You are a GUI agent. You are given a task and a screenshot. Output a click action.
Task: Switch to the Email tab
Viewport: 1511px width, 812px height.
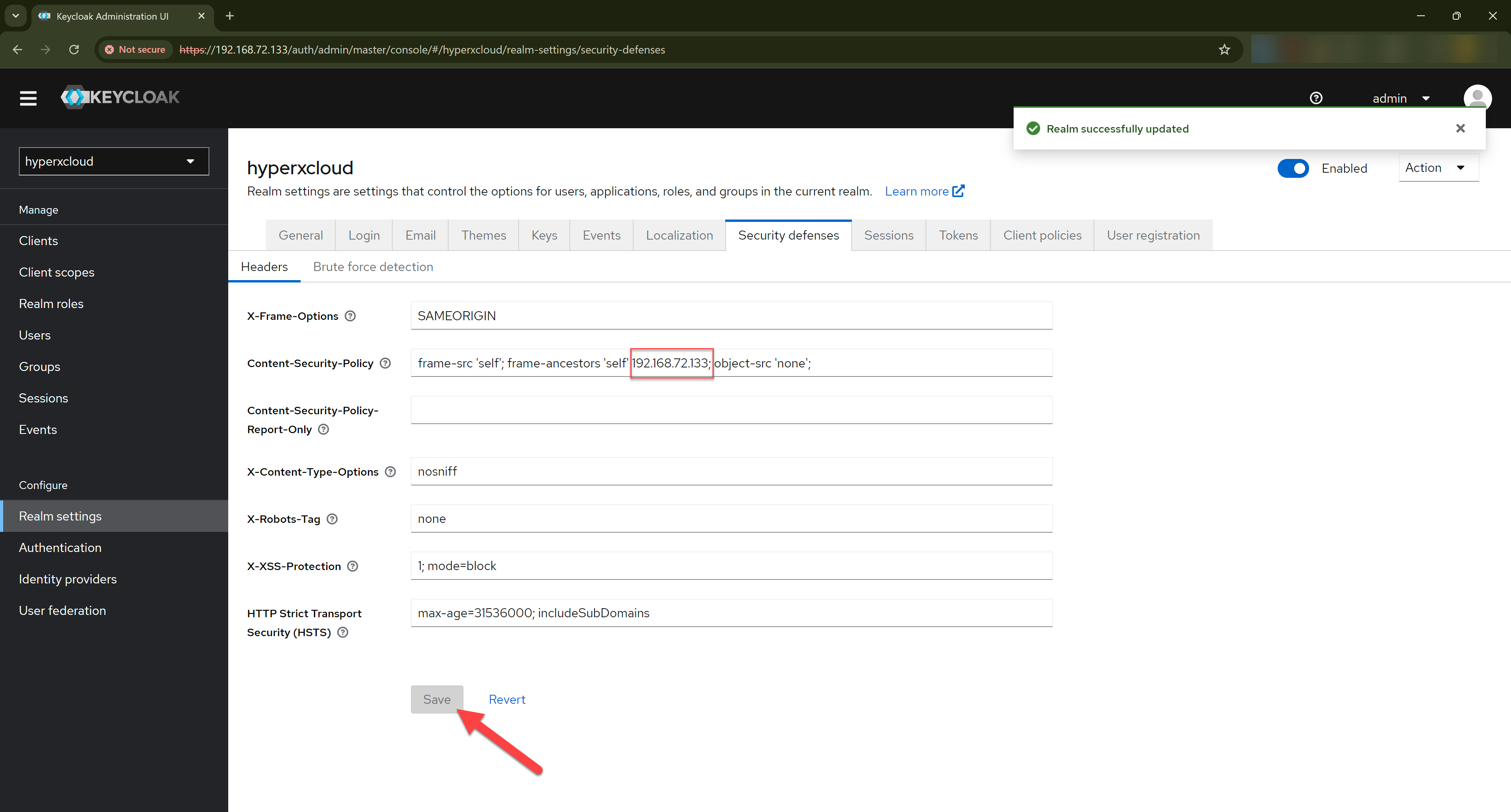420,235
